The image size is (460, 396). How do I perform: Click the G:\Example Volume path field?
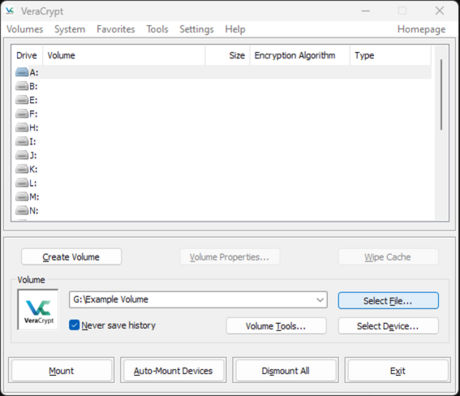(x=198, y=300)
